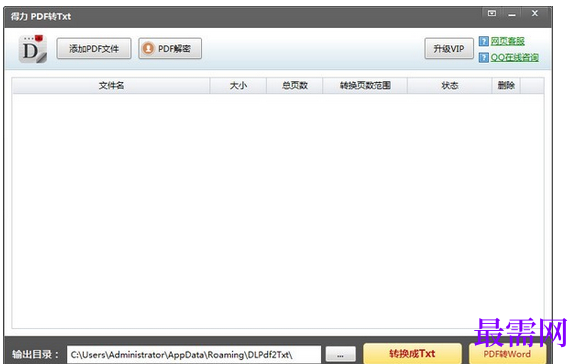Click the 删除 column header
This screenshot has width=586, height=364.
pyautogui.click(x=506, y=86)
